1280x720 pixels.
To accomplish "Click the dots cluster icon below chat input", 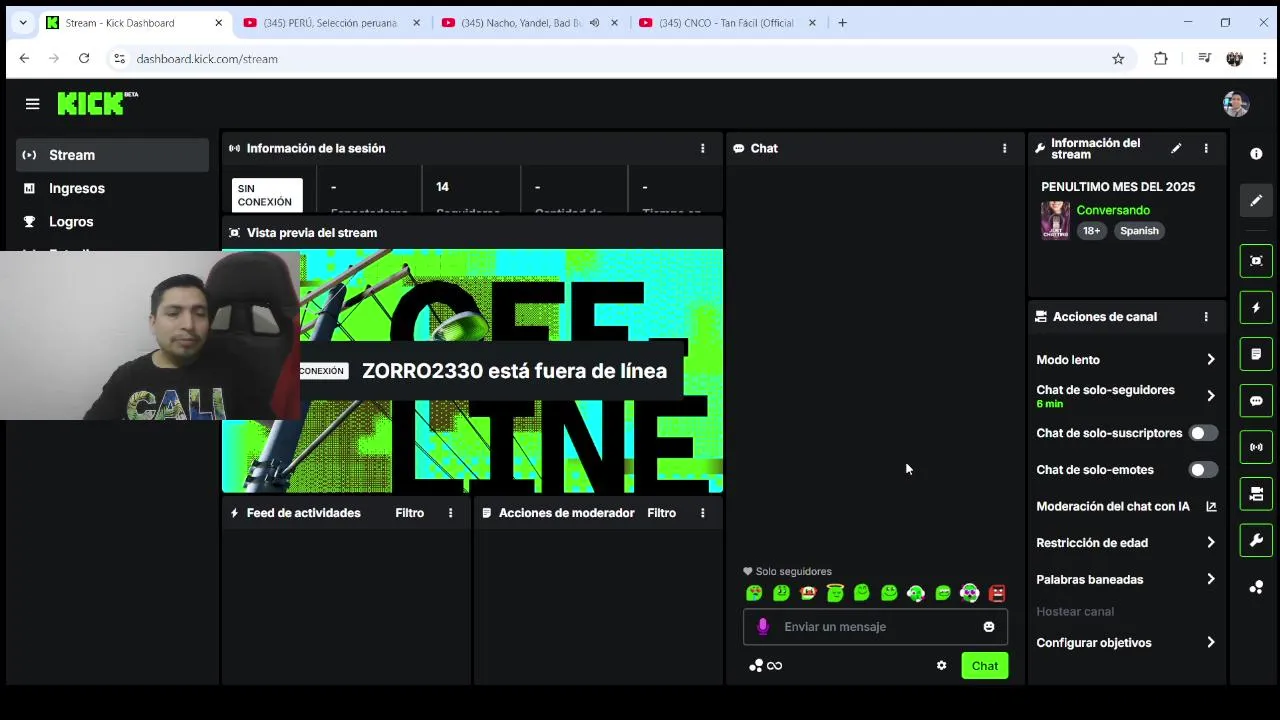I will [756, 666].
